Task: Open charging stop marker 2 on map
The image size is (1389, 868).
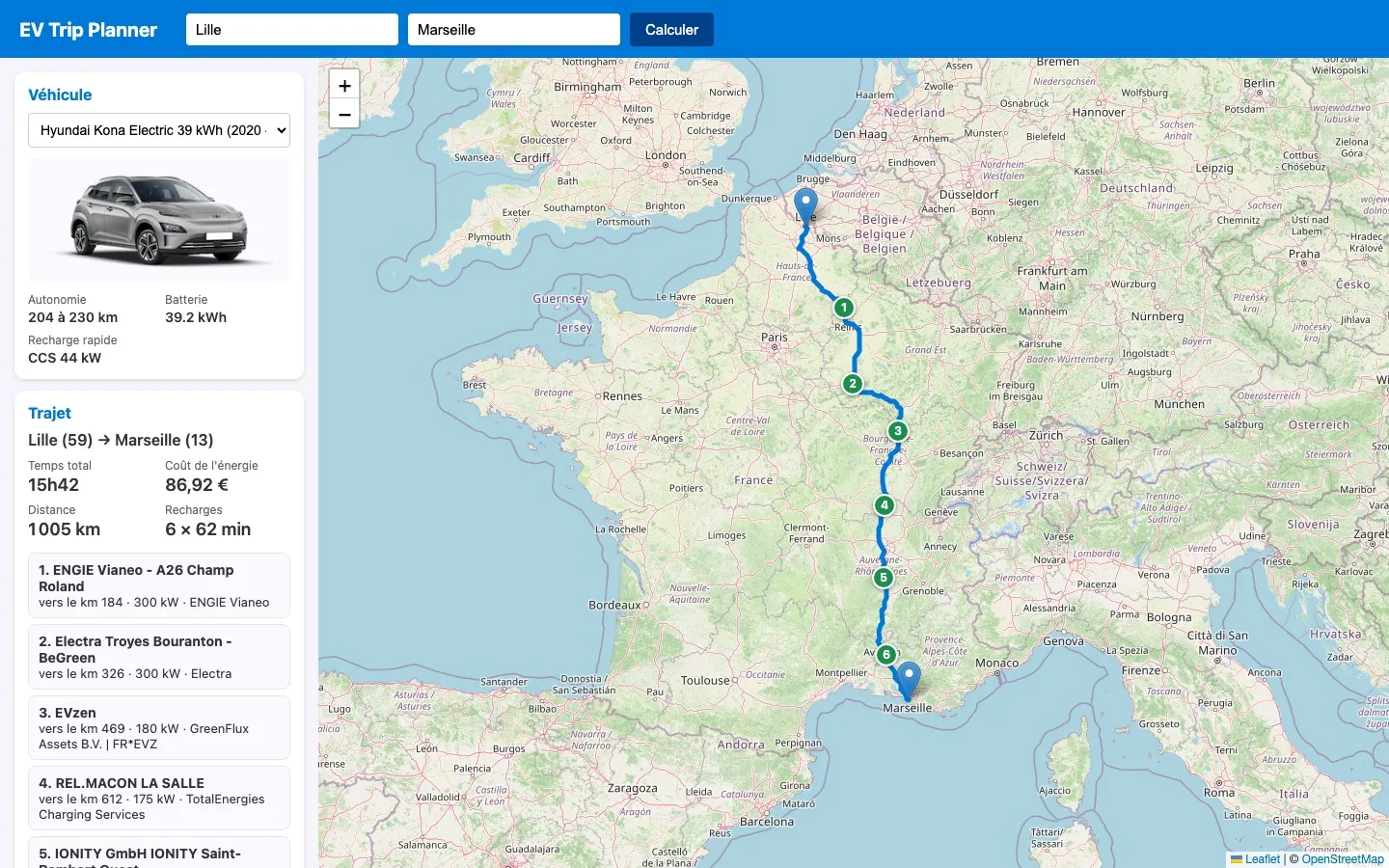Action: [x=853, y=384]
